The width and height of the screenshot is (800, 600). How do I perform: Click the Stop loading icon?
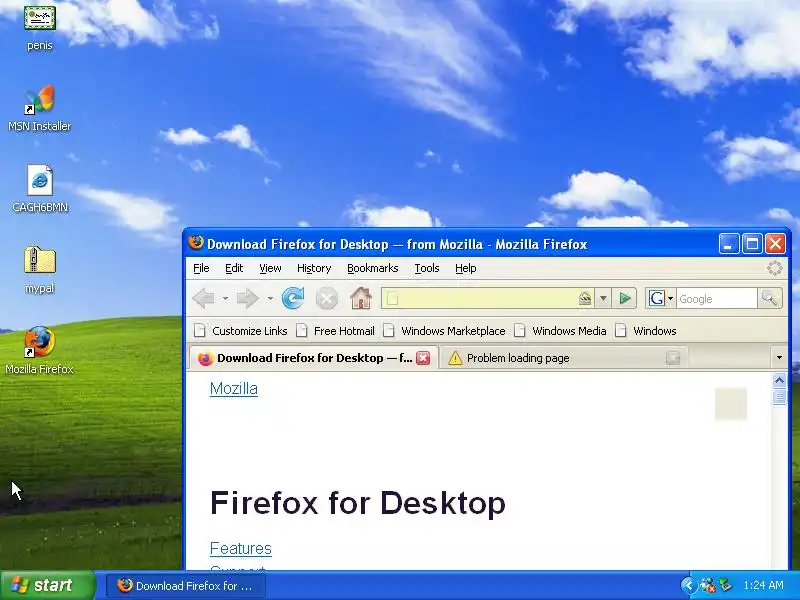[x=327, y=298]
